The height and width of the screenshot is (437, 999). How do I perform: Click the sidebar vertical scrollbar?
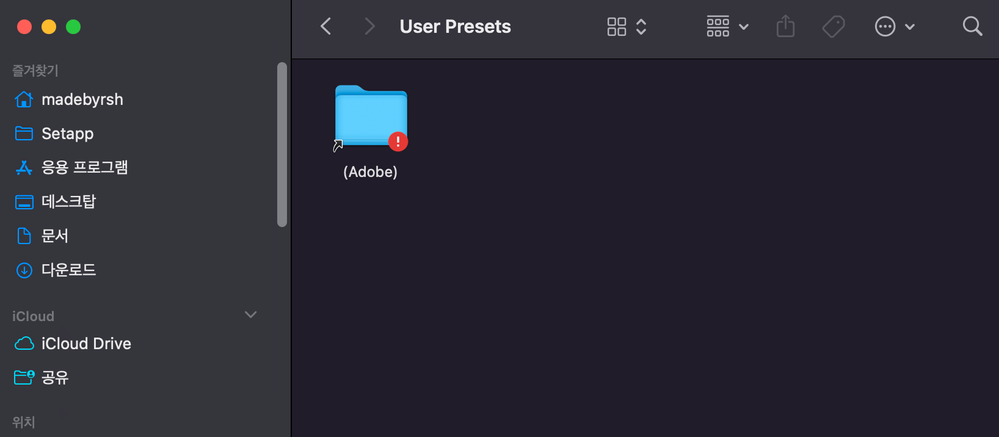tap(282, 144)
